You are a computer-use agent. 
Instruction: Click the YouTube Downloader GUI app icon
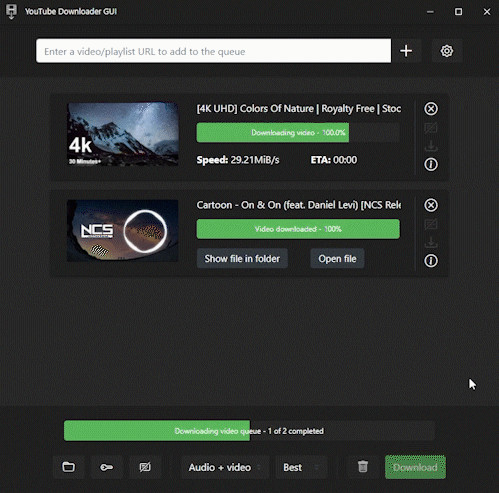click(11, 12)
